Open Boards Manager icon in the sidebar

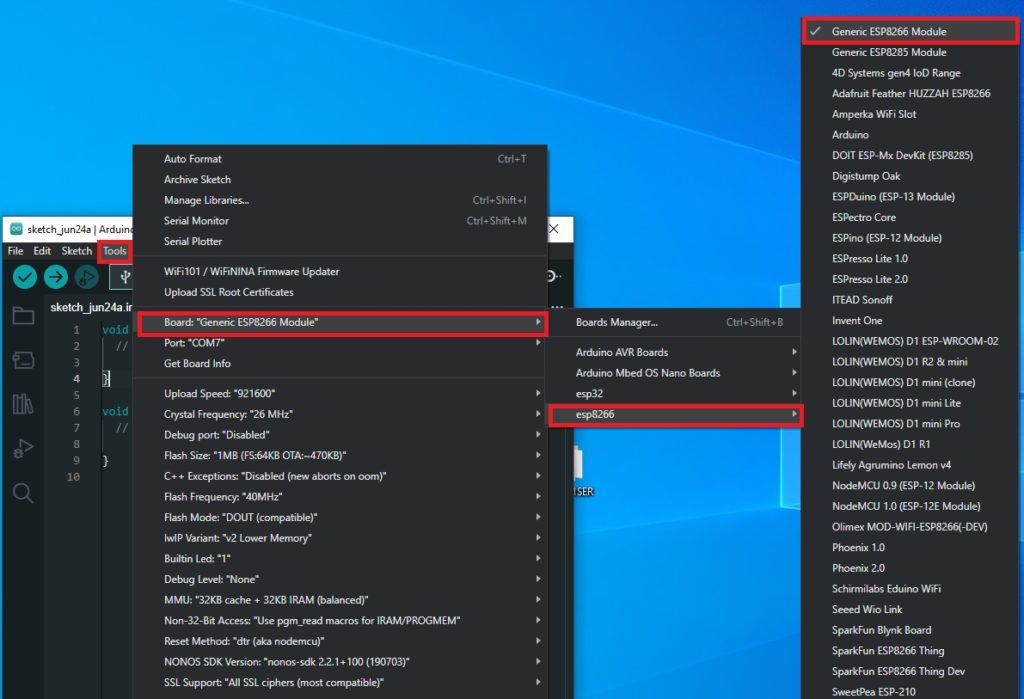click(x=22, y=360)
